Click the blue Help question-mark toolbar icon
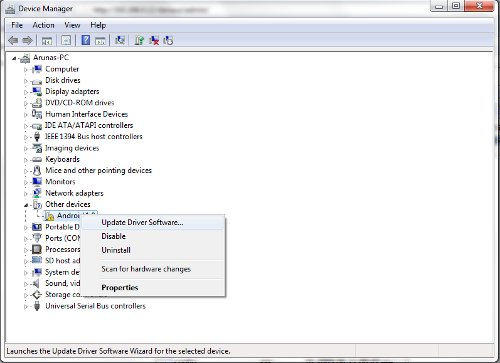This screenshot has width=500, height=363. [x=86, y=40]
